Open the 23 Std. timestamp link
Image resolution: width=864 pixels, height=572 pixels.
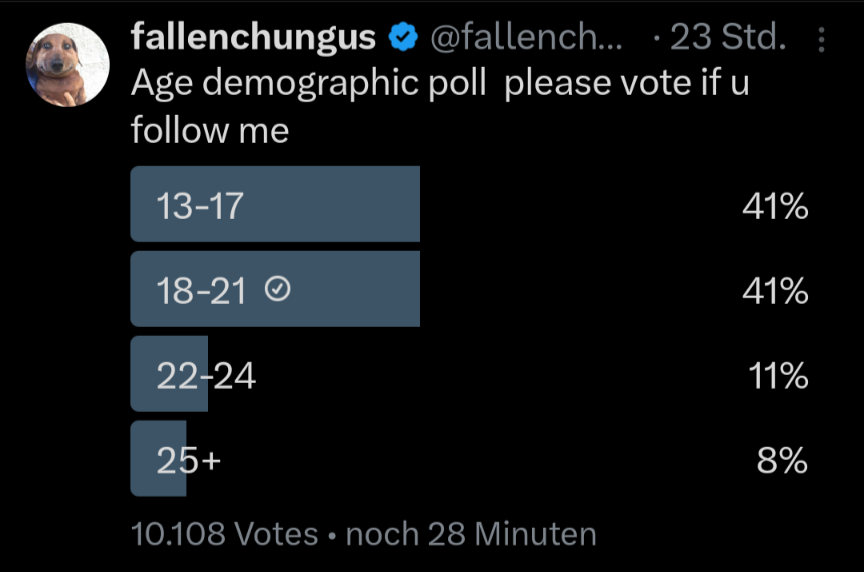click(x=727, y=38)
